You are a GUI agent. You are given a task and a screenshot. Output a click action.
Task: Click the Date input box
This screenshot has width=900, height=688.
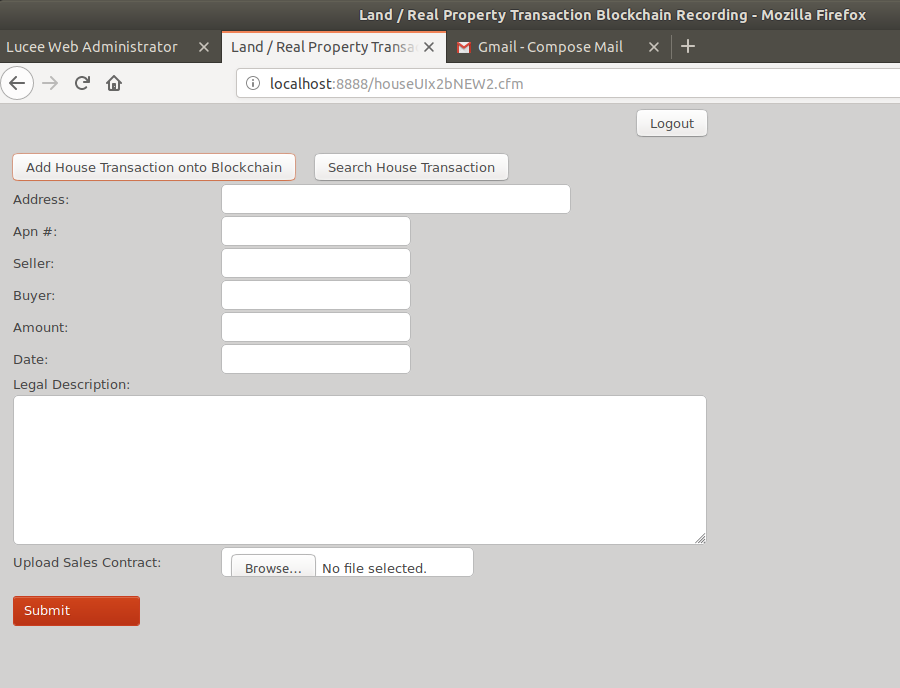[x=316, y=359]
